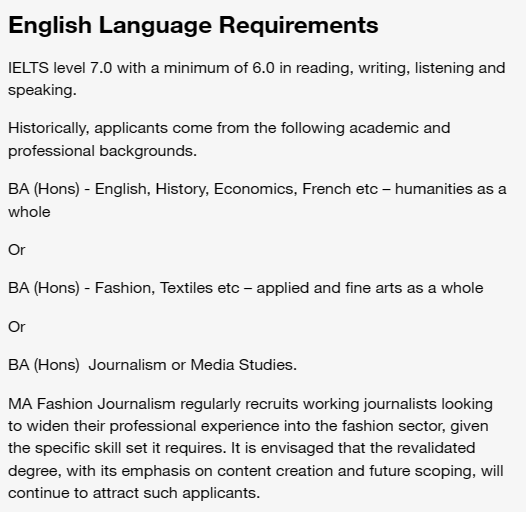Viewport: 526px width, 512px height.
Task: Click the word 'Economics' in the humanities list
Action: pos(255,189)
